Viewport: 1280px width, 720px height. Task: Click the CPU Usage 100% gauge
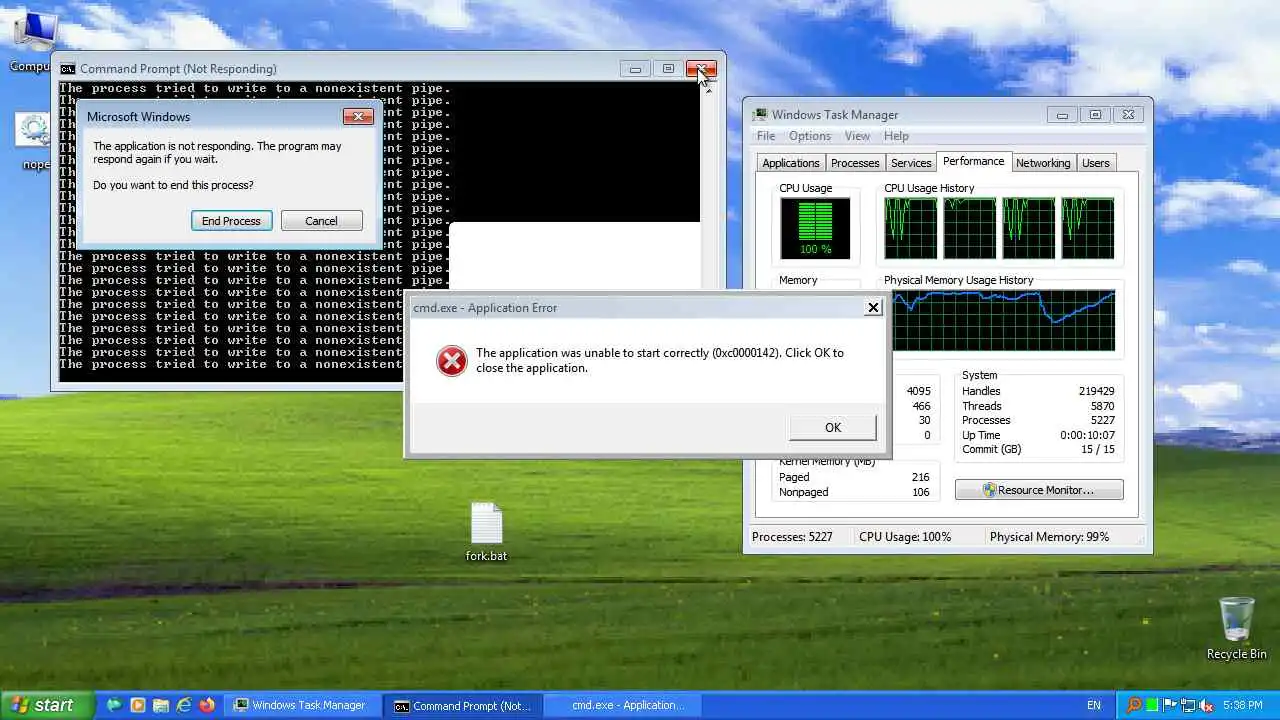(x=815, y=229)
